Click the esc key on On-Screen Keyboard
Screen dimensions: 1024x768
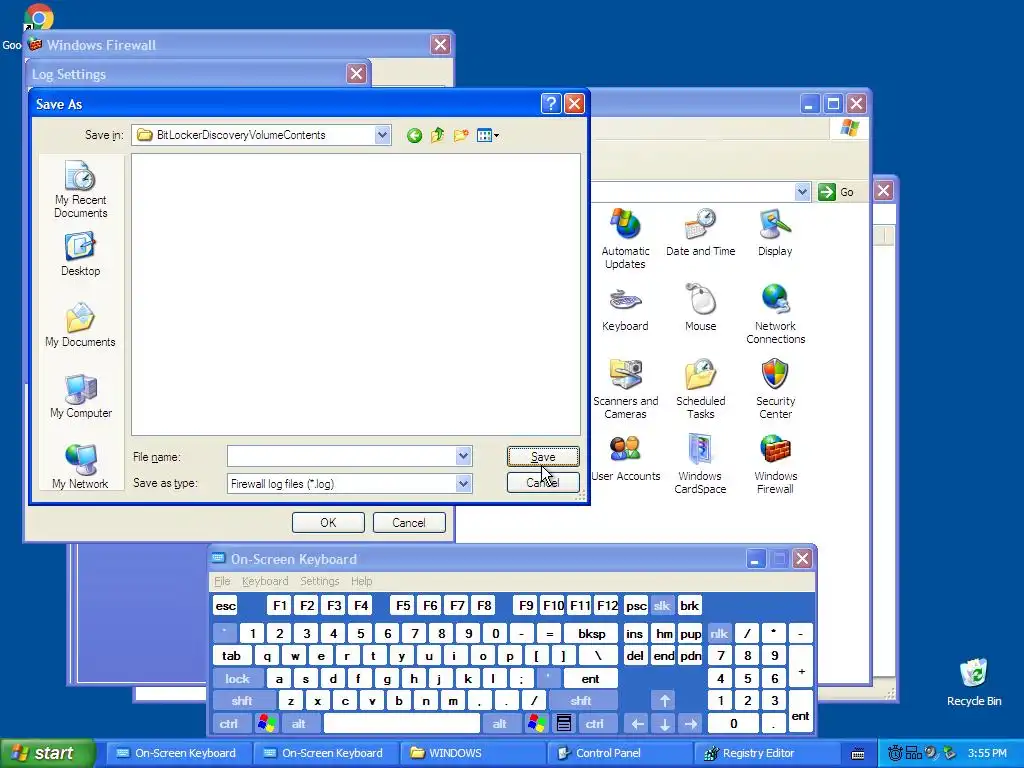pos(225,606)
